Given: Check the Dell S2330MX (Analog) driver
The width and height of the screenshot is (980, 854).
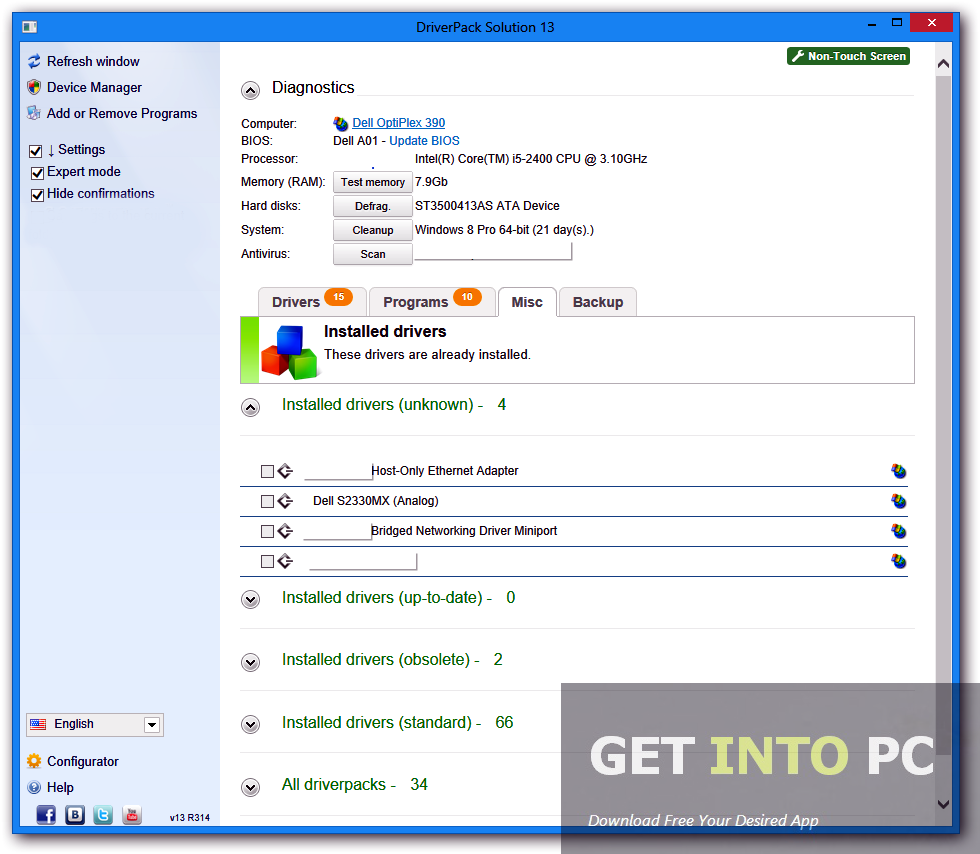Looking at the screenshot, I should tap(268, 501).
